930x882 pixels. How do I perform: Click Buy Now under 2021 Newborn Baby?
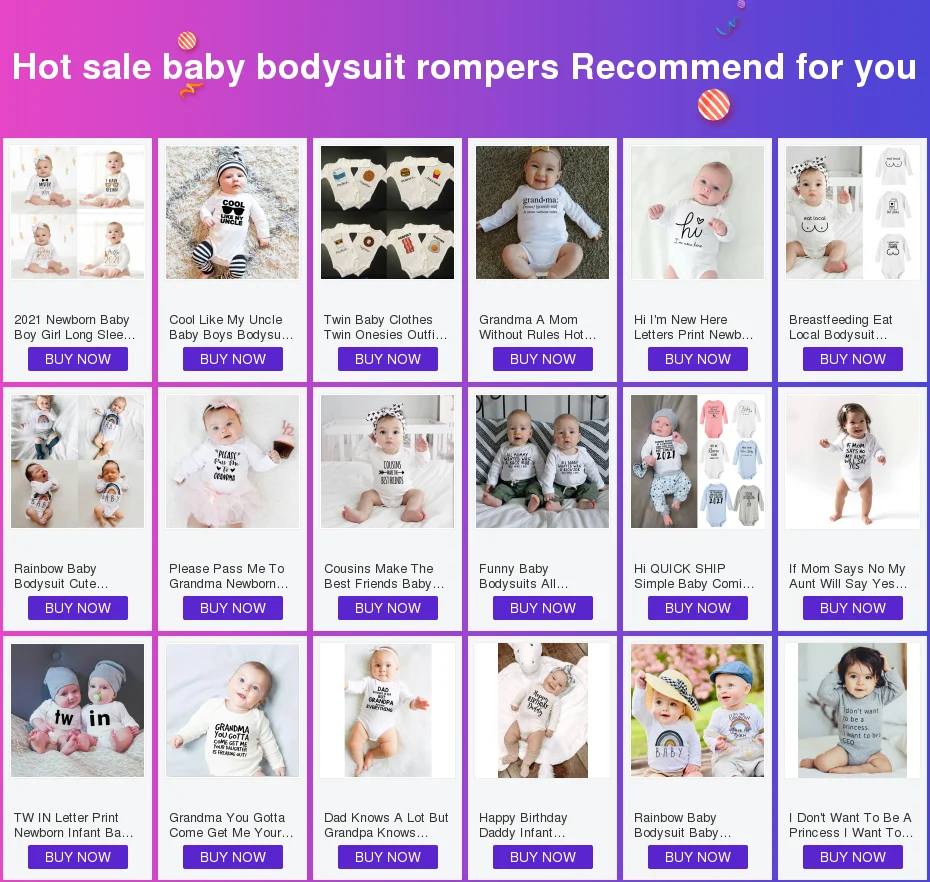78,359
